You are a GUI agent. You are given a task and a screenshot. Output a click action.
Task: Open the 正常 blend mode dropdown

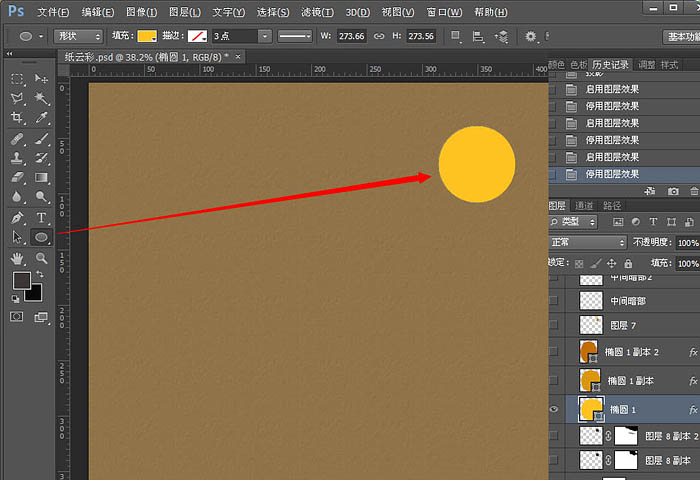pyautogui.click(x=587, y=242)
